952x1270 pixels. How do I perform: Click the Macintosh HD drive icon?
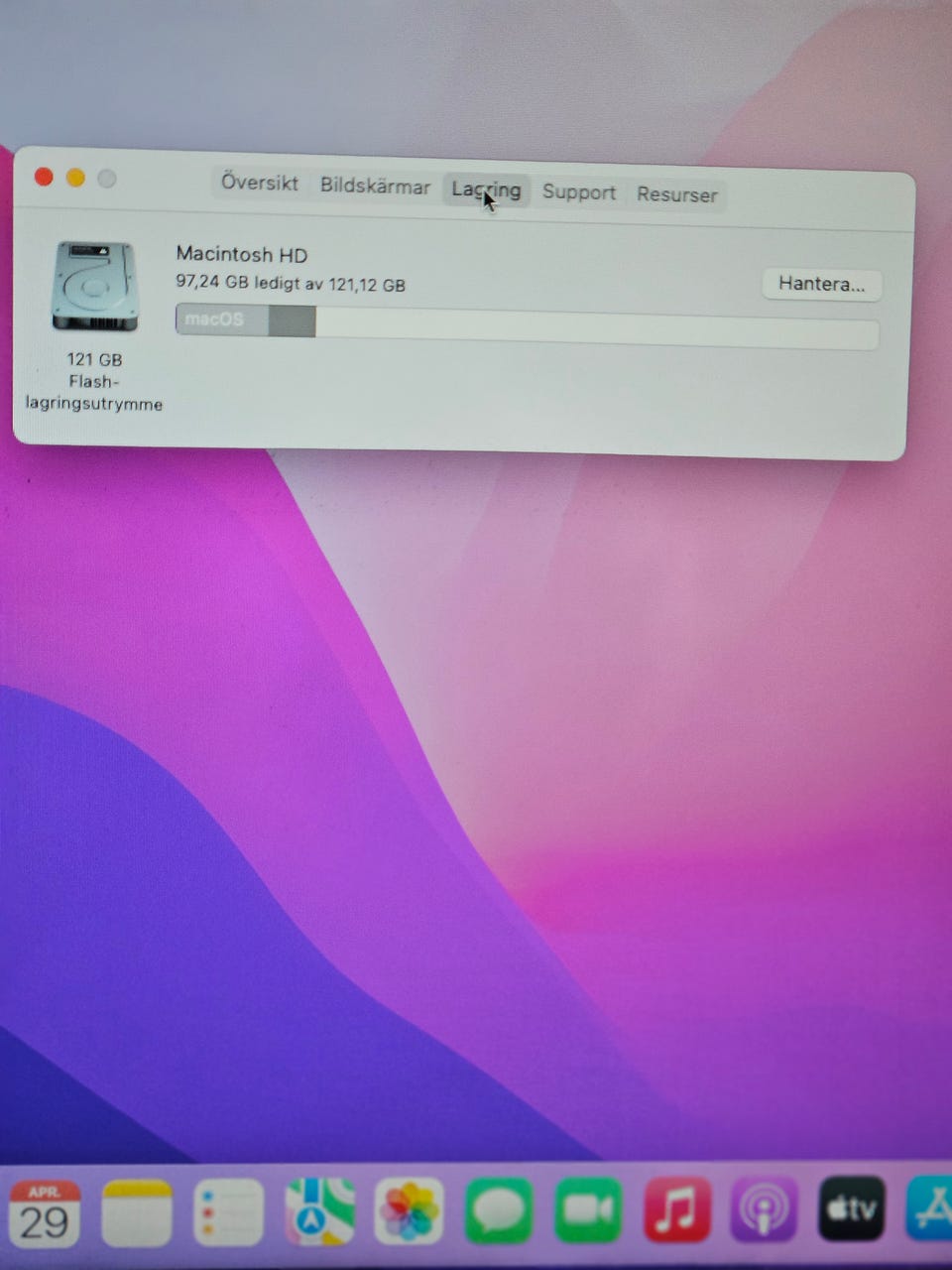tap(95, 287)
